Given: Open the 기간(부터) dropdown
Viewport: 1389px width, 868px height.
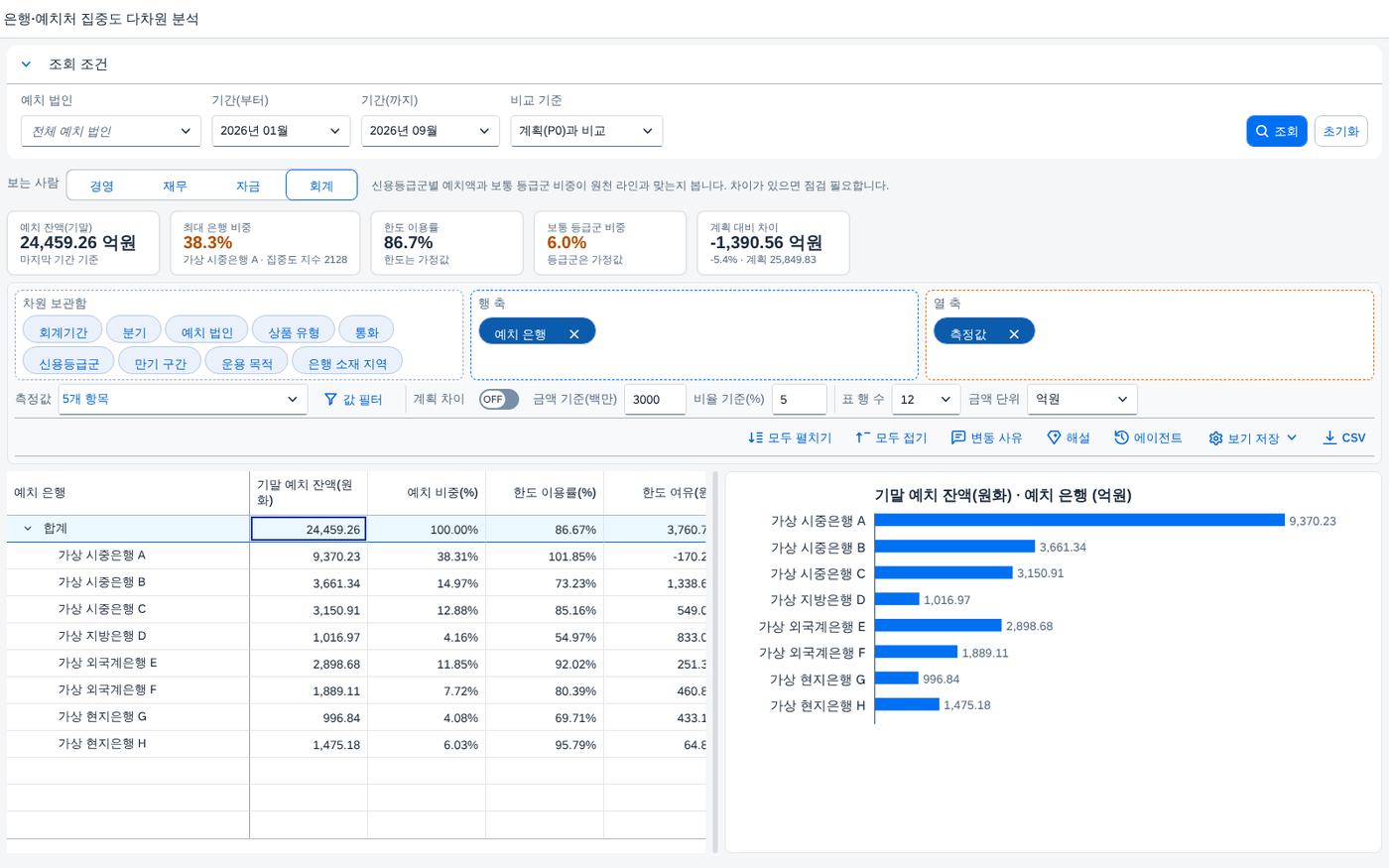Looking at the screenshot, I should [x=281, y=131].
